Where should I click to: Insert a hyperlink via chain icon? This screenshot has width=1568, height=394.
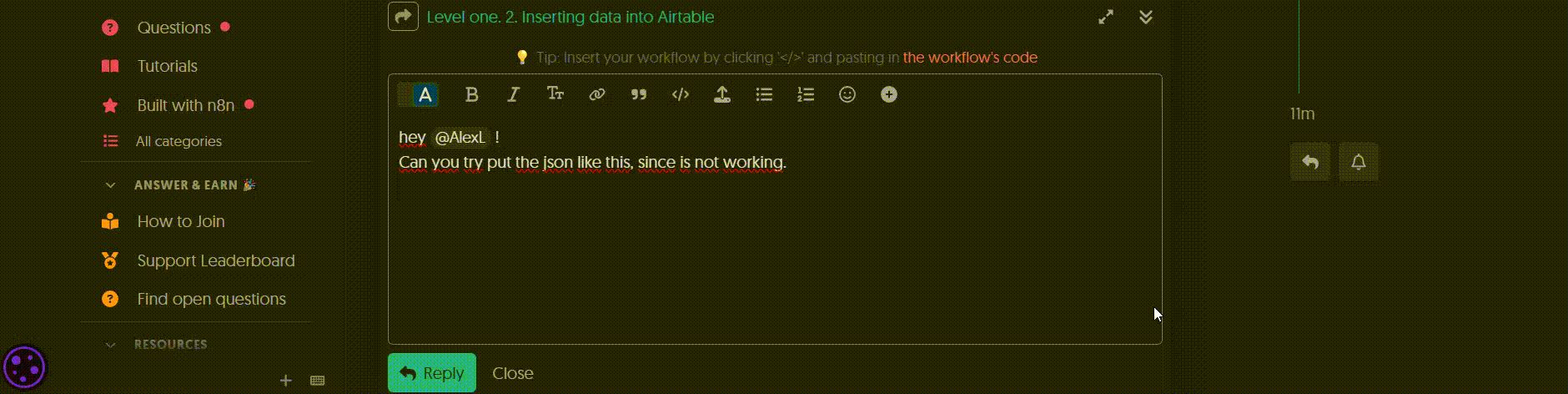pyautogui.click(x=596, y=95)
